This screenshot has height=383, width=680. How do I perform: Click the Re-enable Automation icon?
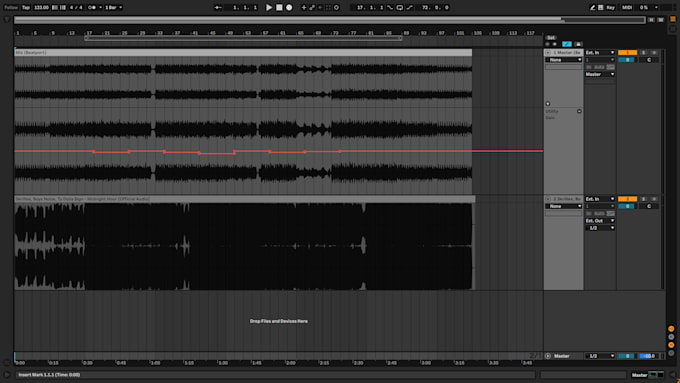pos(320,7)
